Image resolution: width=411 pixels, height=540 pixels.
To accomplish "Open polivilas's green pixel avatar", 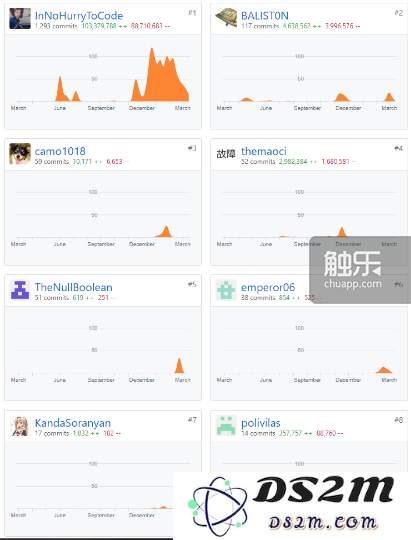I will [x=226, y=425].
